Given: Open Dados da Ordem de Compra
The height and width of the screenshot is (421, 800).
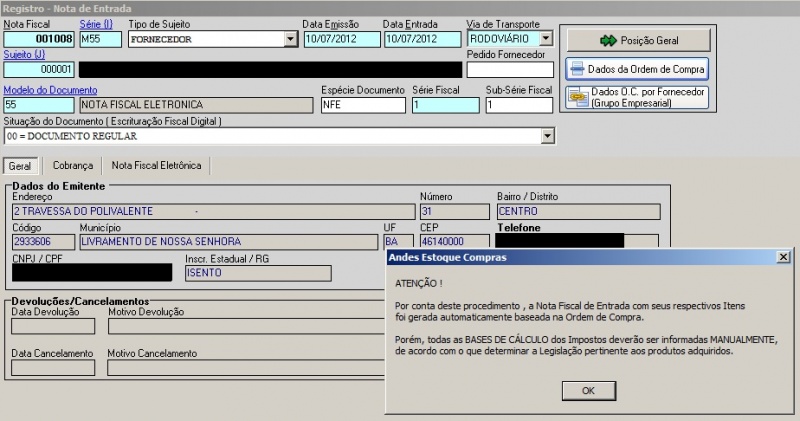Looking at the screenshot, I should tap(638, 69).
